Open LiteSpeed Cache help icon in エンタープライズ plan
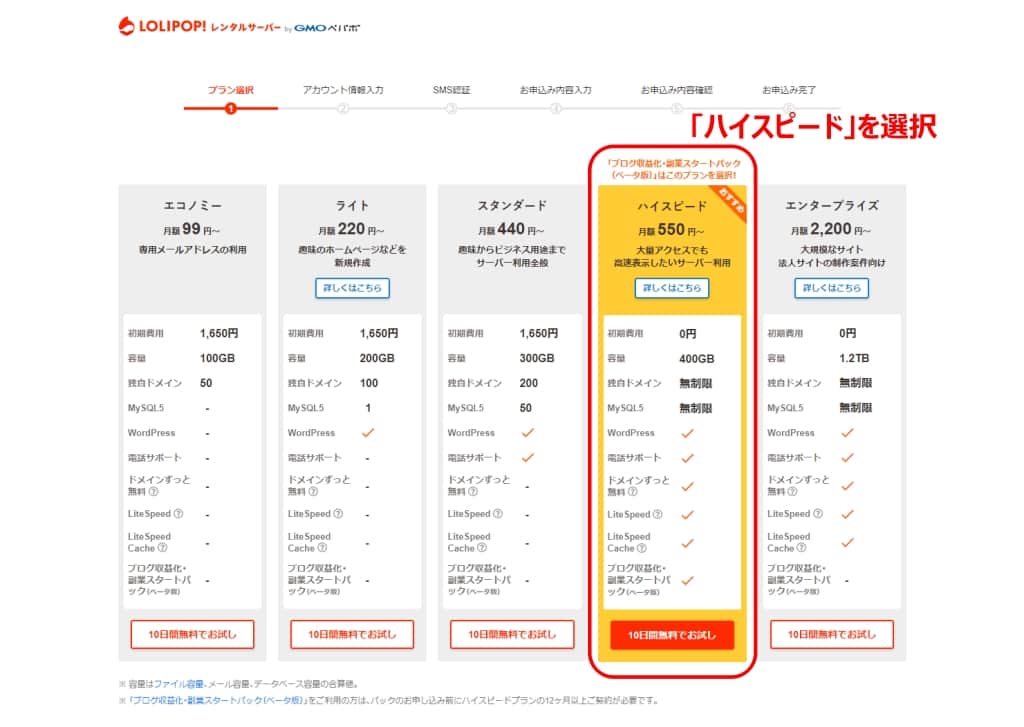1024x727 pixels. pyautogui.click(x=802, y=548)
